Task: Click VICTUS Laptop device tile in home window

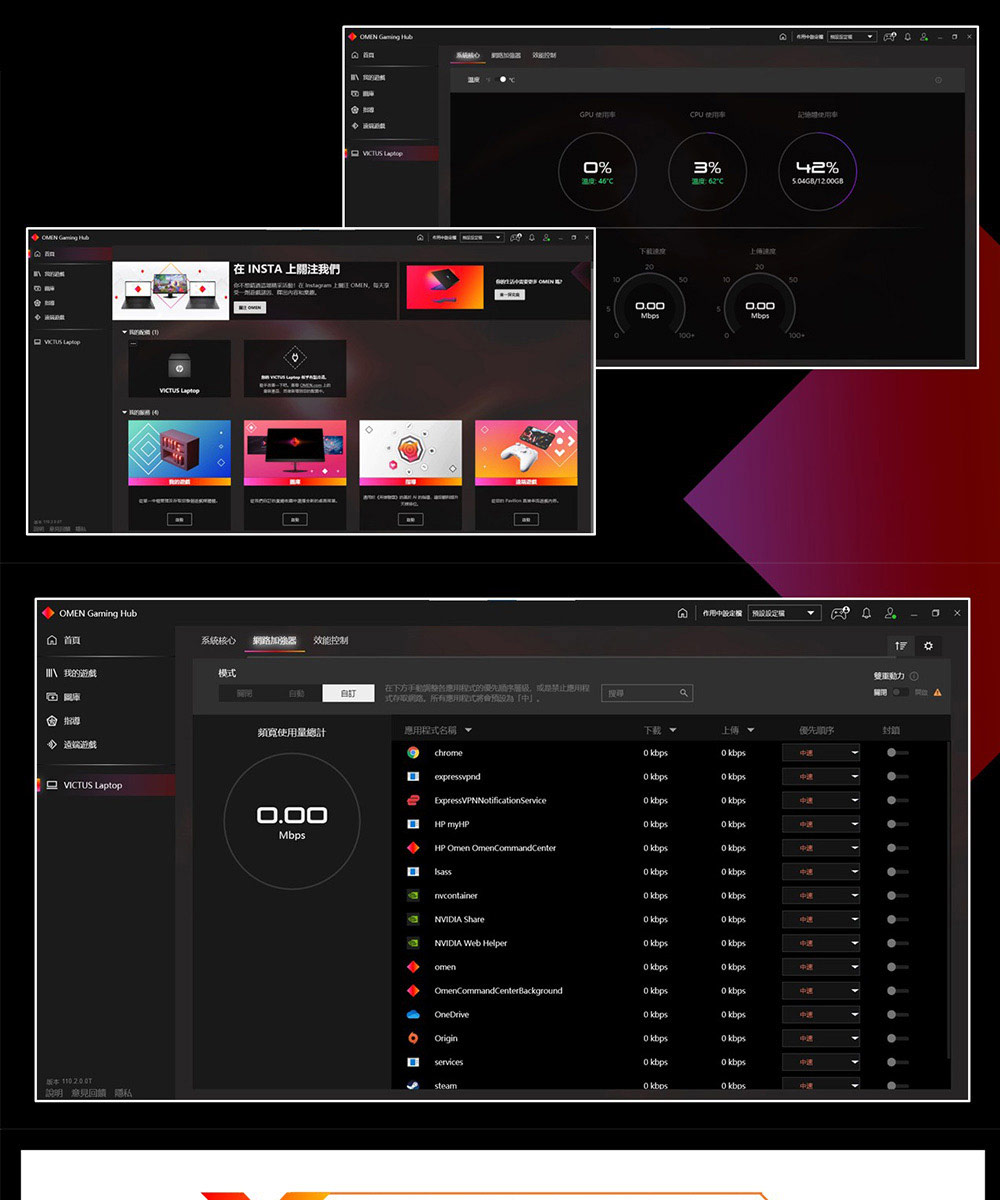Action: tap(179, 368)
